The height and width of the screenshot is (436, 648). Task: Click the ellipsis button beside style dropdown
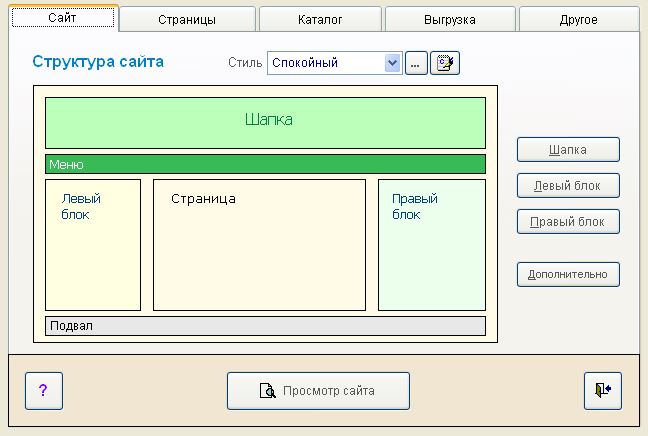pyautogui.click(x=416, y=63)
